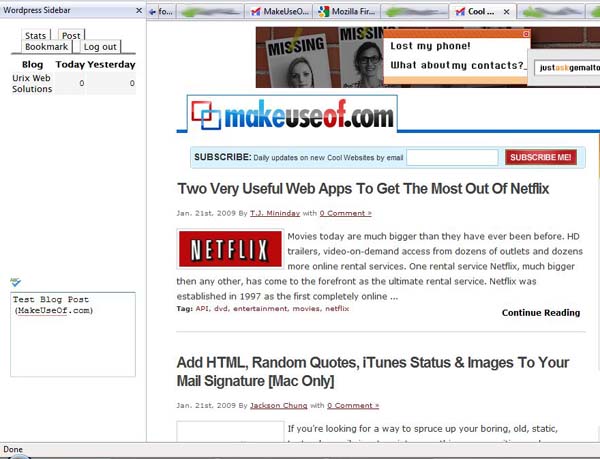Open the Post tab in sidebar
Viewport: 600px width, 459px height.
(x=71, y=35)
